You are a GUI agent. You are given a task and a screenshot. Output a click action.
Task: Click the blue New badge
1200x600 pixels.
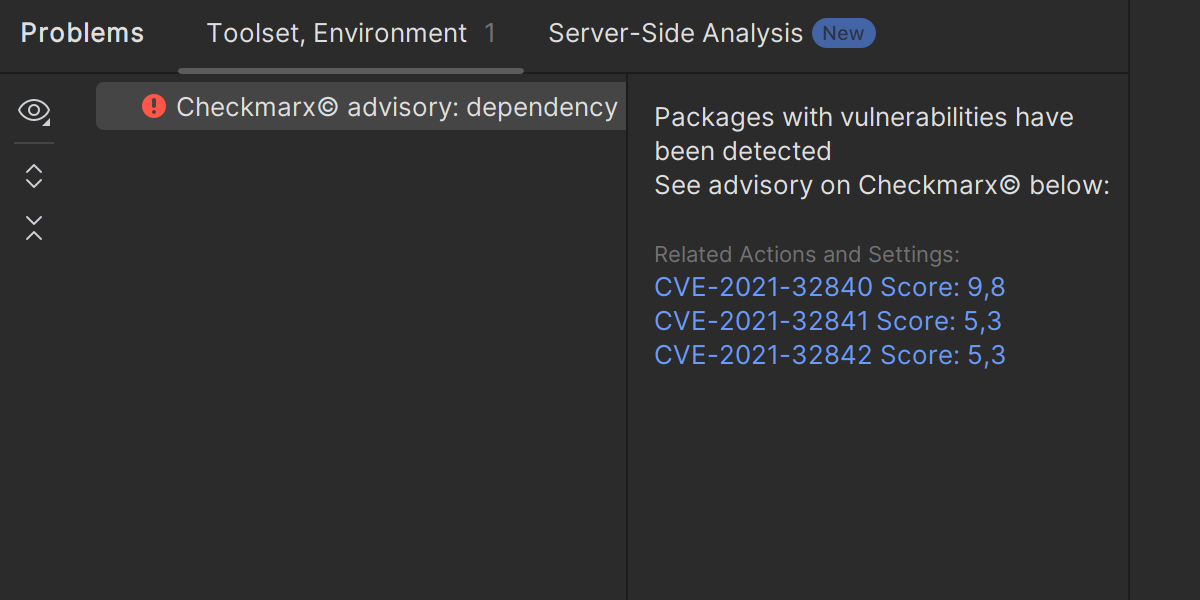[843, 33]
